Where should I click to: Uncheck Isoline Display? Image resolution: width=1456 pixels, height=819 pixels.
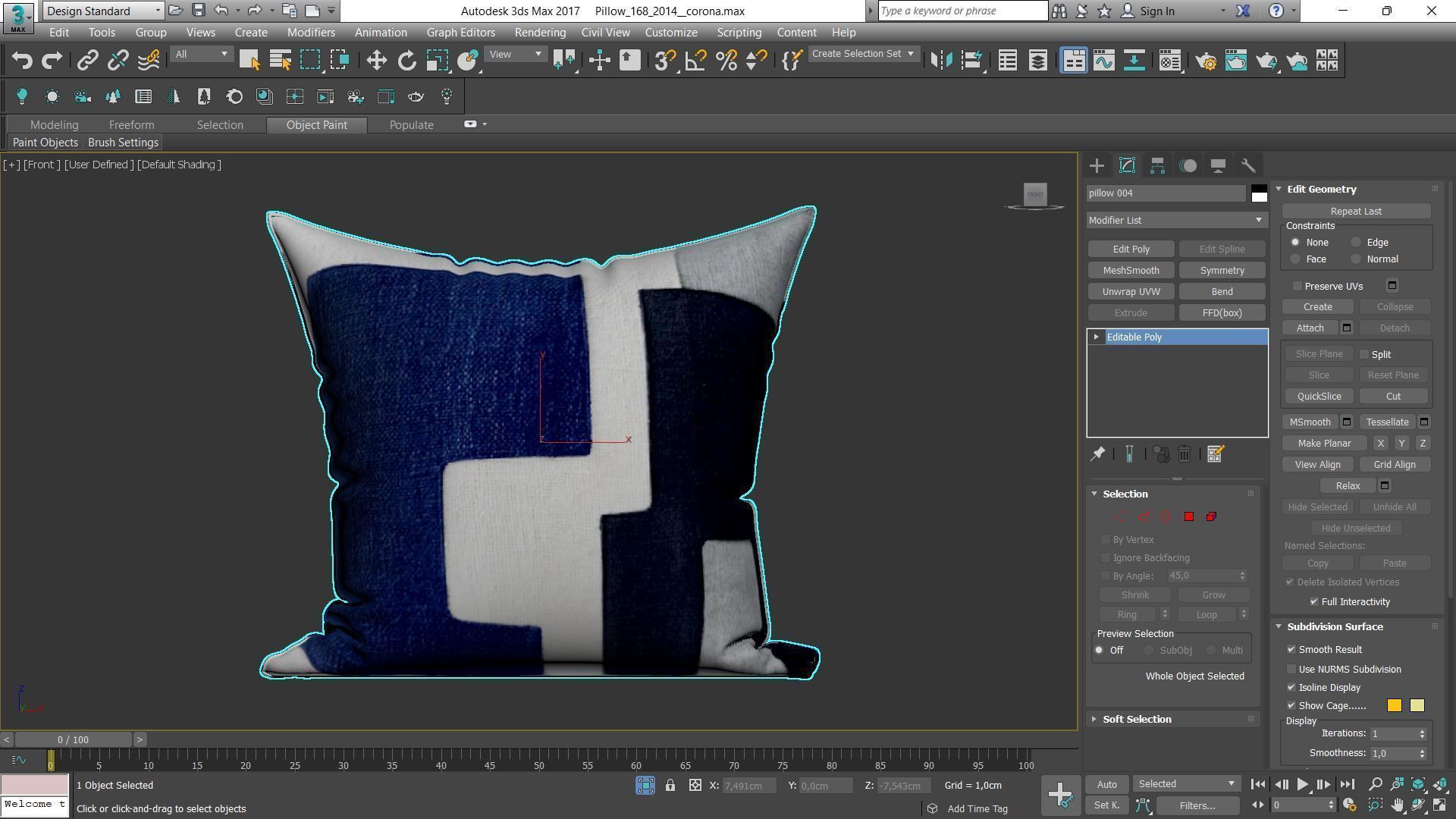[1291, 688]
